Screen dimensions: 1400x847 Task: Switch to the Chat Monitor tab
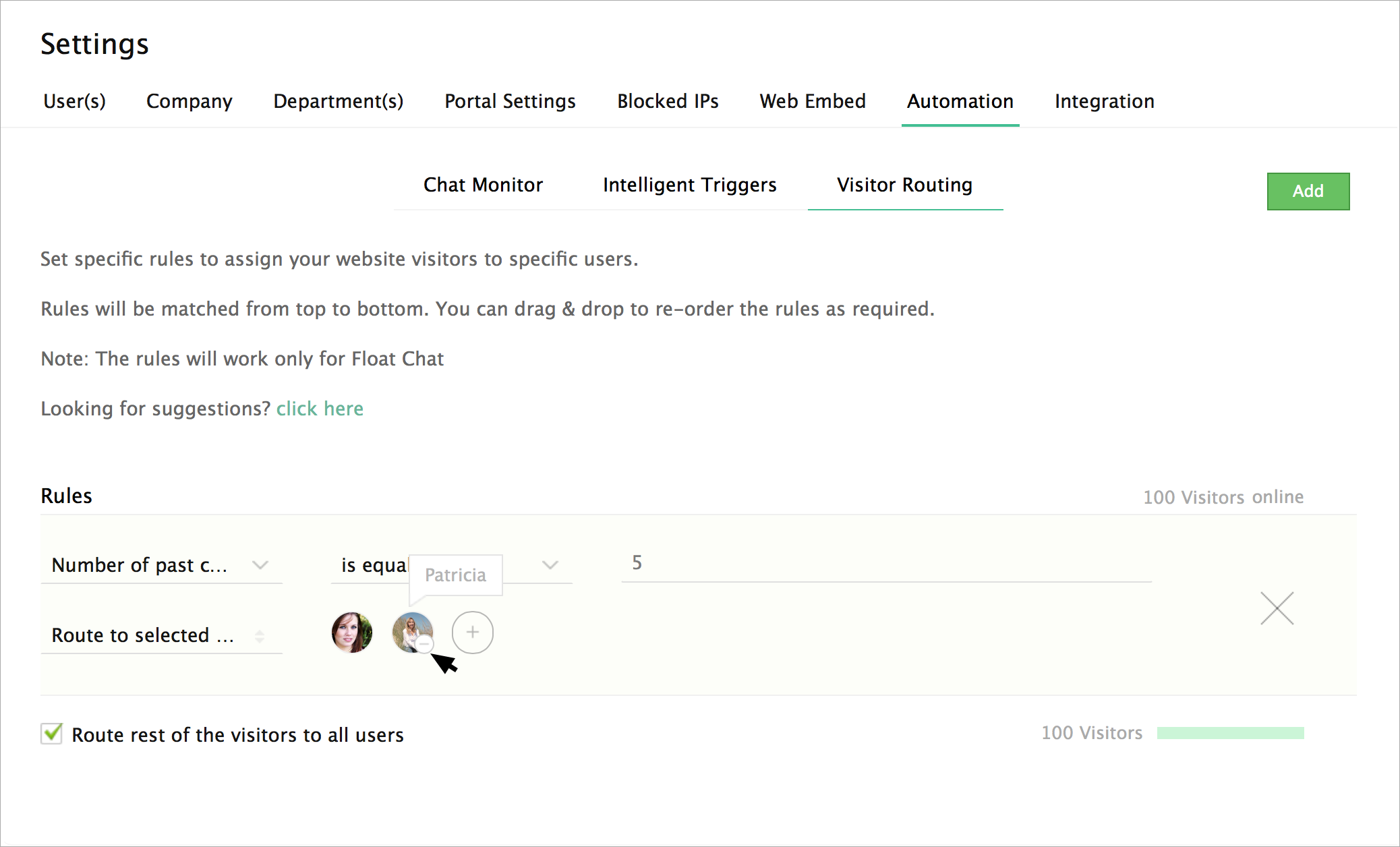tap(483, 185)
